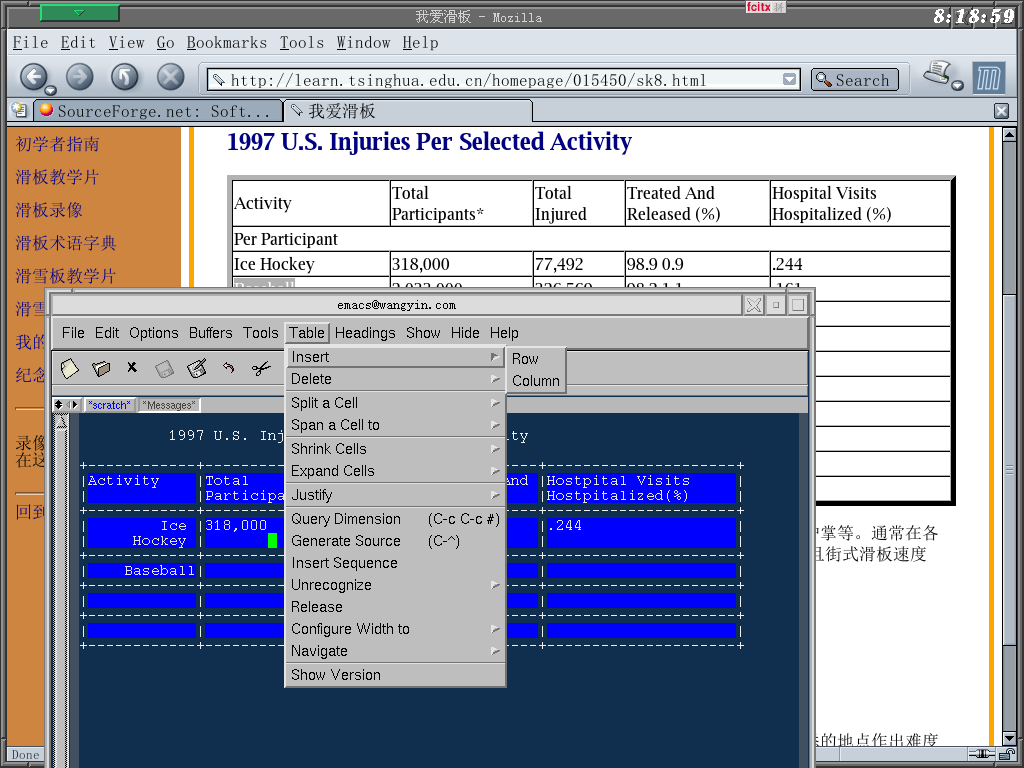Click the Mozilla Stop loading button
The width and height of the screenshot is (1024, 768).
(171, 78)
